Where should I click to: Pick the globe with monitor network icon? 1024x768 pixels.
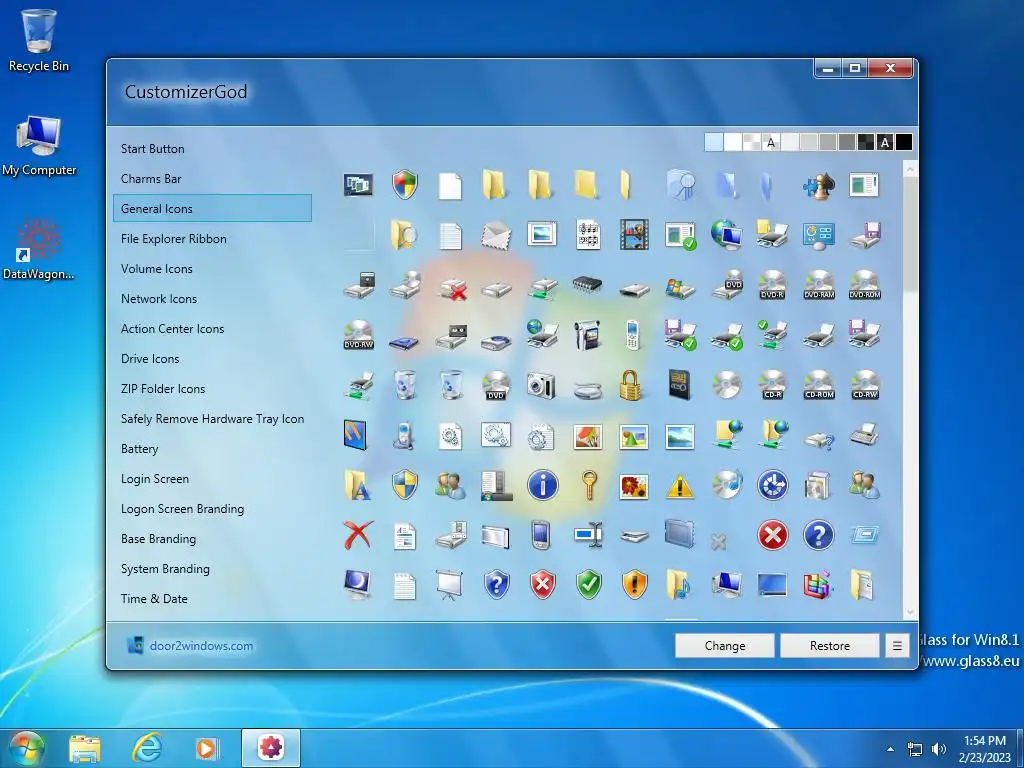(726, 234)
